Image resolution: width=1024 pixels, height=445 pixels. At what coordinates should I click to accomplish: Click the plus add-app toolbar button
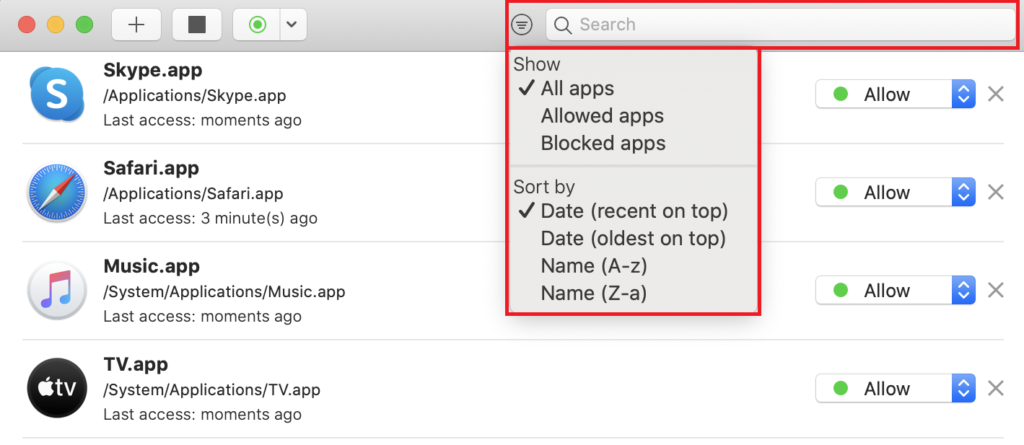[x=137, y=25]
